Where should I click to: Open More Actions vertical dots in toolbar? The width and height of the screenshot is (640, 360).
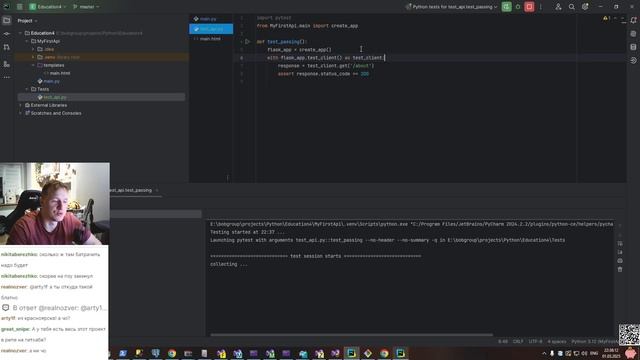(x=541, y=7)
